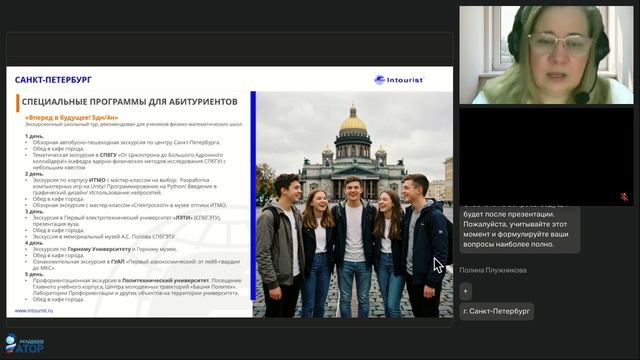Click the students photo on the slide
Image resolution: width=640 pixels, height=360 pixels.
coord(353,204)
